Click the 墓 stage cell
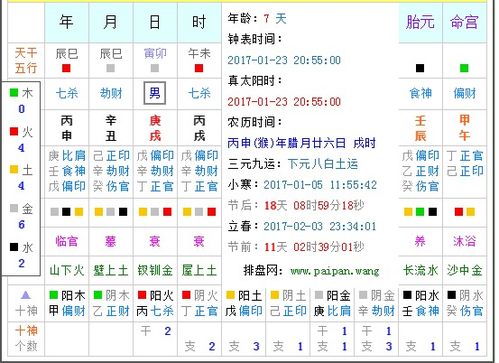Image resolution: width=499 pixels, height=363 pixels. pyautogui.click(x=111, y=241)
